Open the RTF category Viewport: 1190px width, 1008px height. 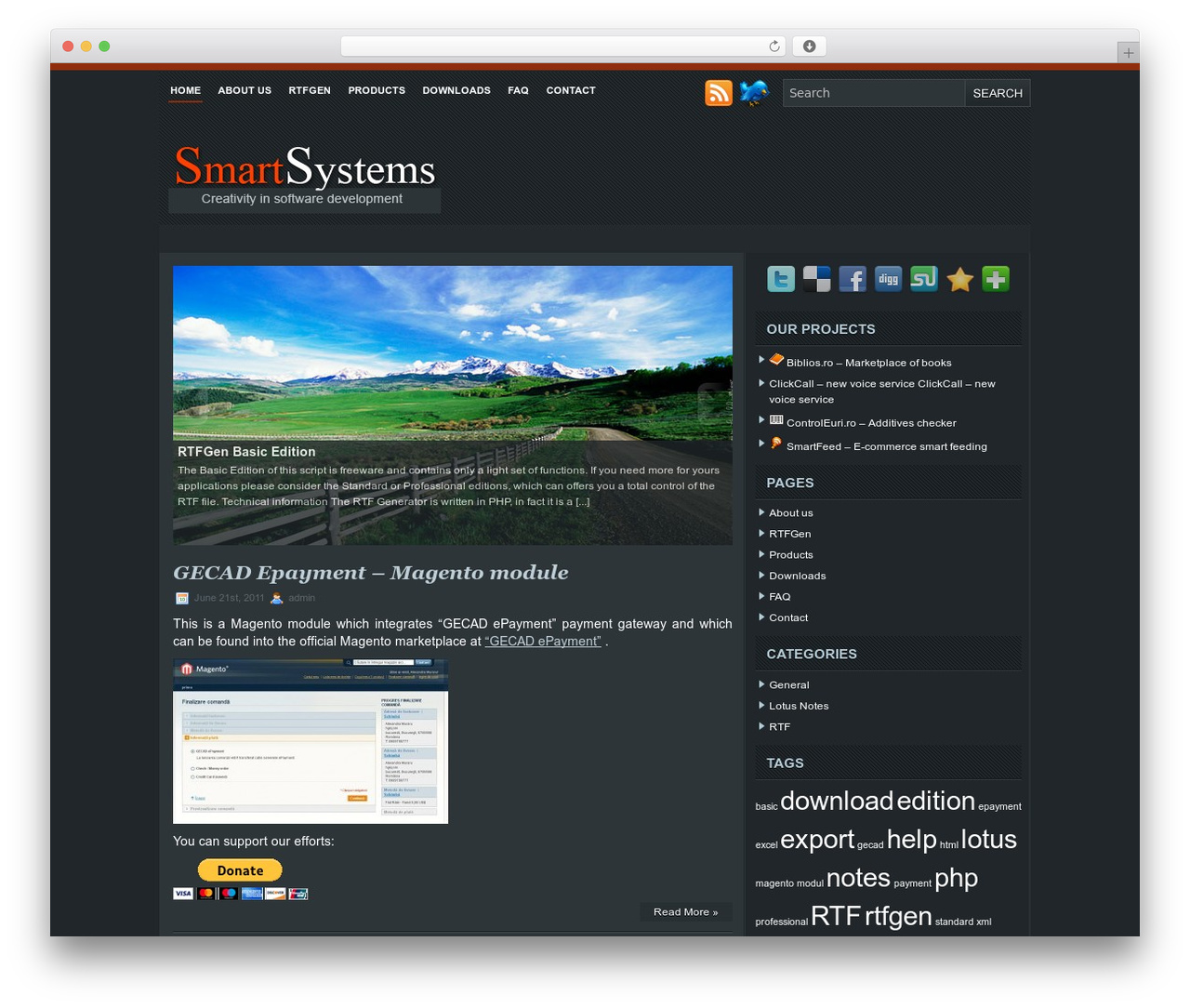click(x=780, y=727)
